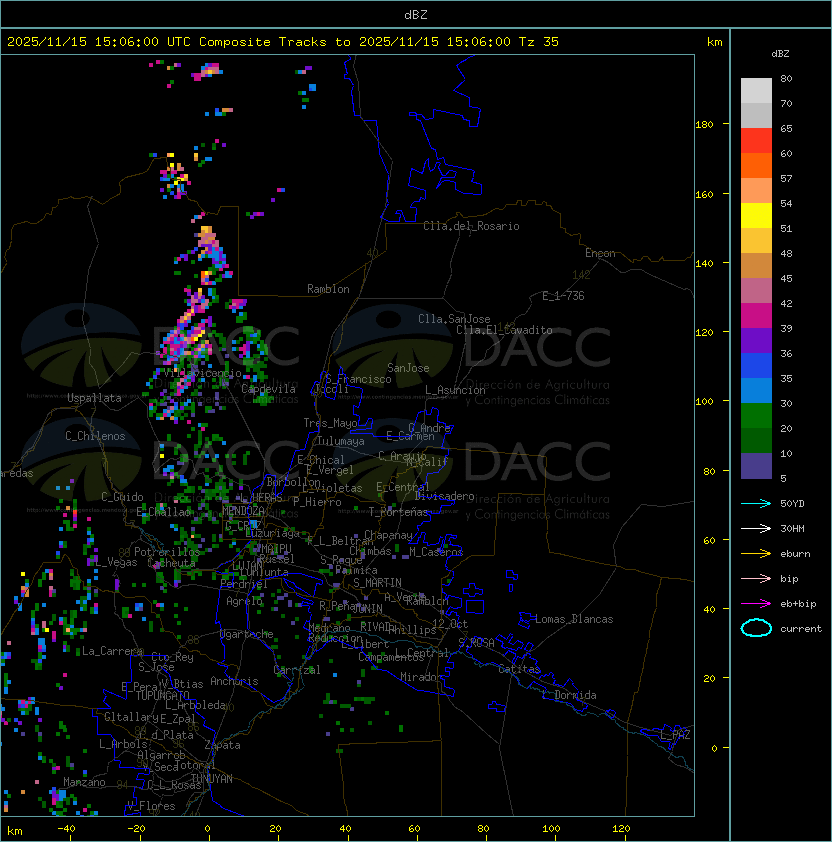Click the Ramblon map label
This screenshot has width=832, height=842.
(328, 289)
